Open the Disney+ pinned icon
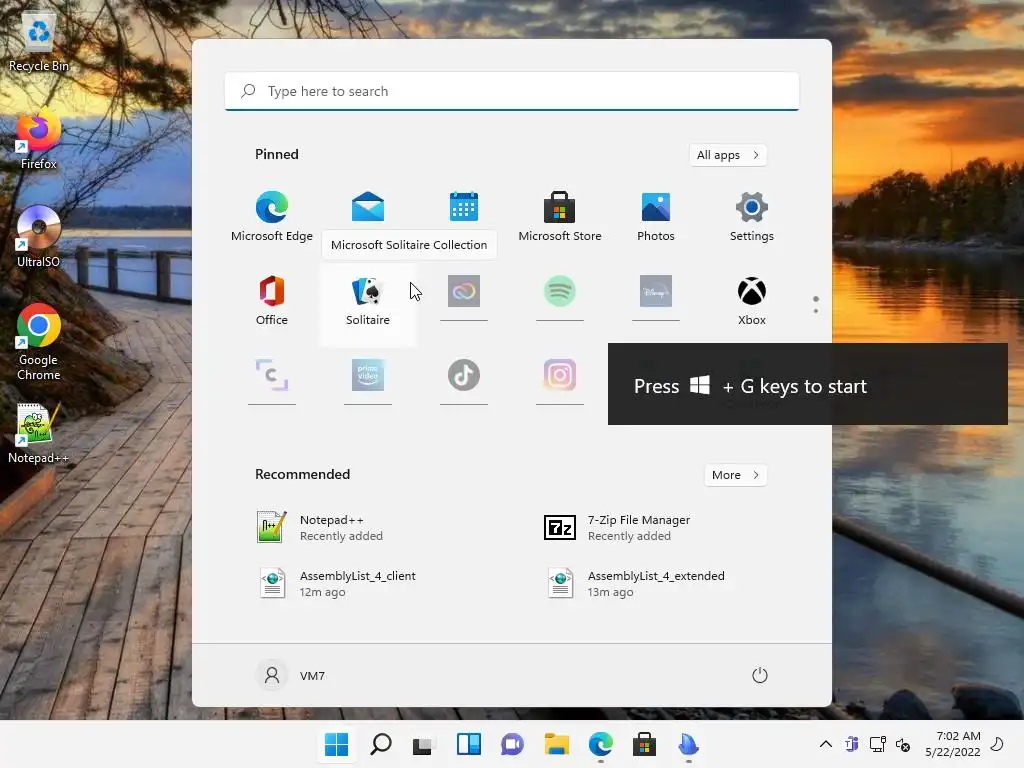This screenshot has width=1024, height=768. (x=656, y=291)
